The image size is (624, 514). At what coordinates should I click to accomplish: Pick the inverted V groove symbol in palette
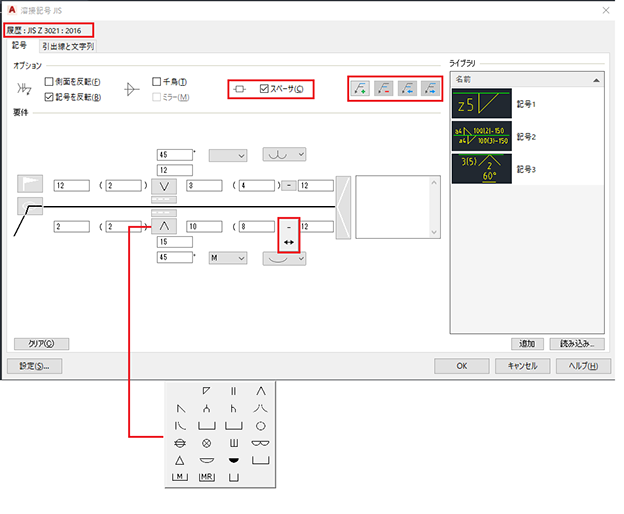point(261,391)
